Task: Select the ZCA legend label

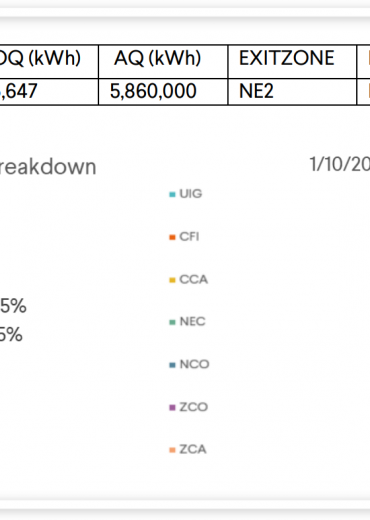Action: [193, 449]
